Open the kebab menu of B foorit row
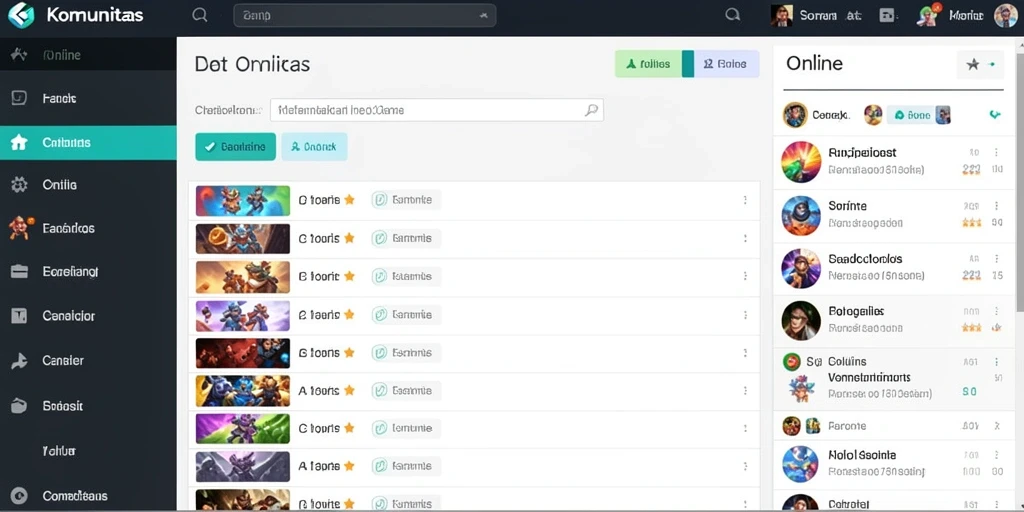Image resolution: width=1024 pixels, height=512 pixels. (745, 276)
